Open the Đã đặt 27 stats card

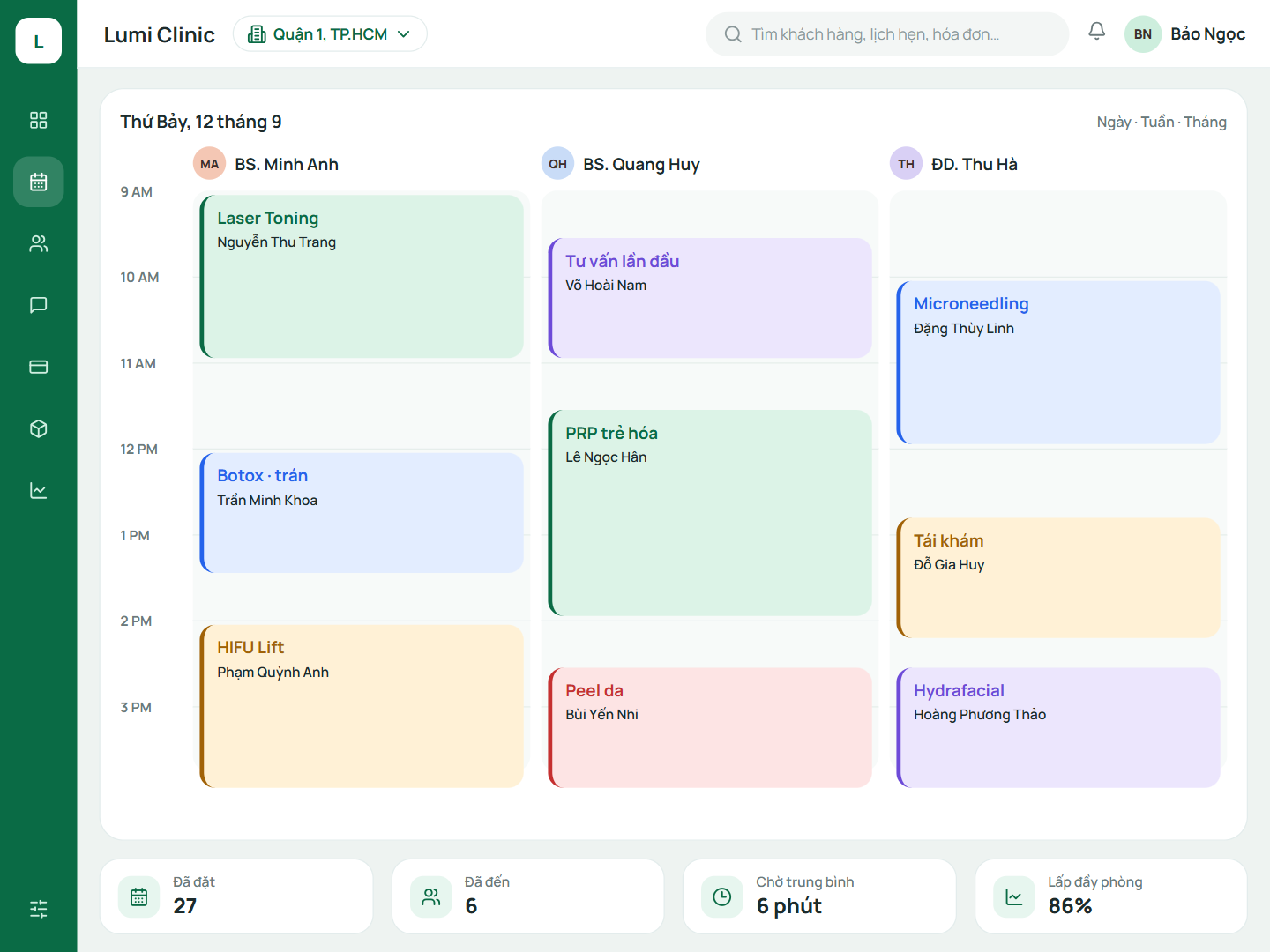click(x=236, y=896)
